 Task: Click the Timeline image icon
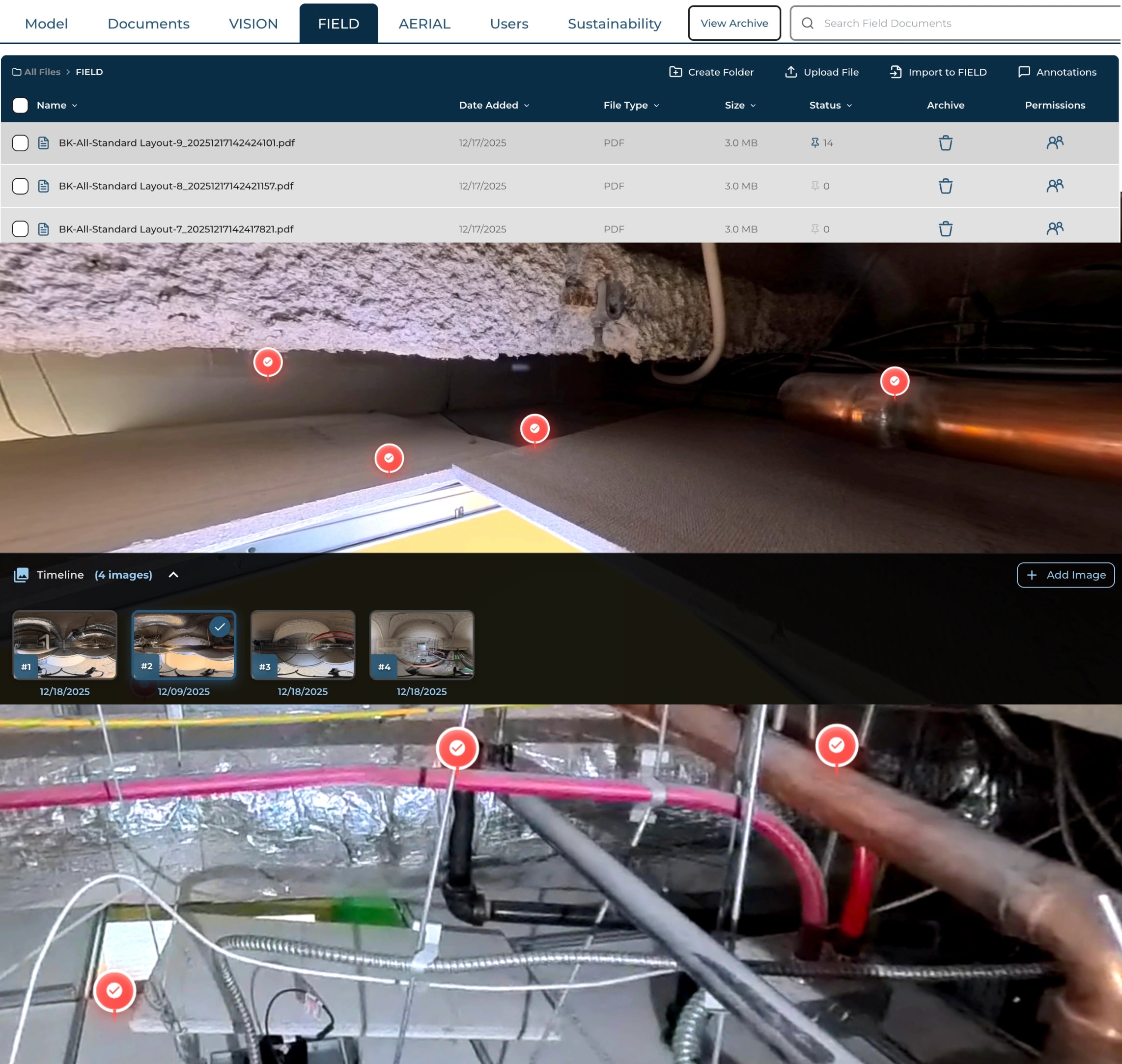(x=21, y=575)
